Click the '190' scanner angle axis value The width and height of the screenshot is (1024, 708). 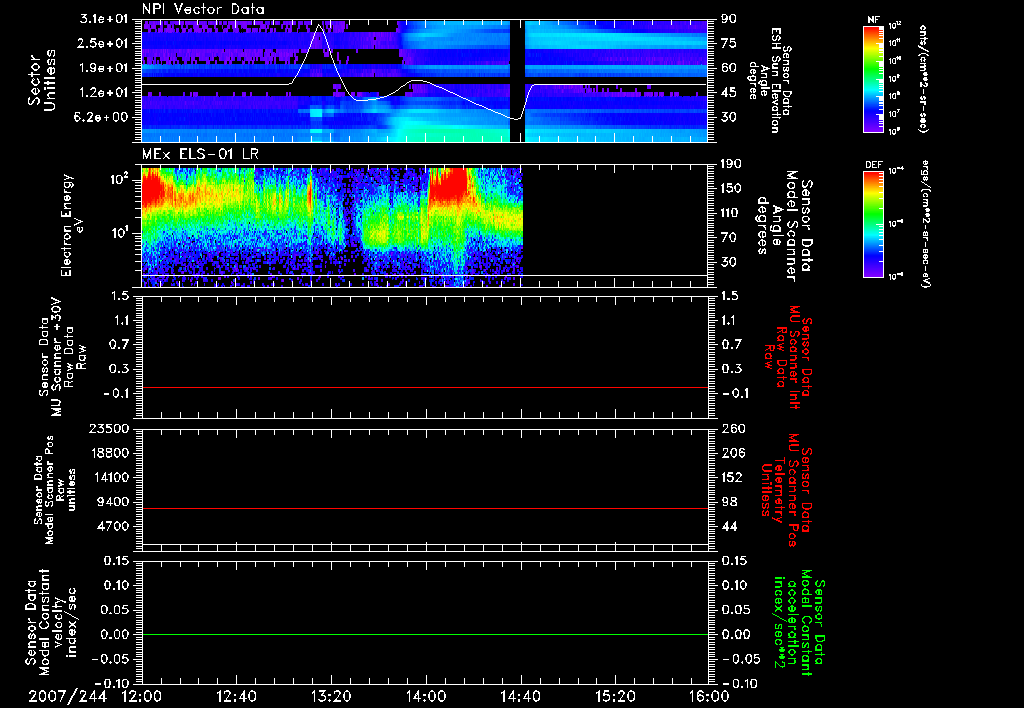[731, 163]
